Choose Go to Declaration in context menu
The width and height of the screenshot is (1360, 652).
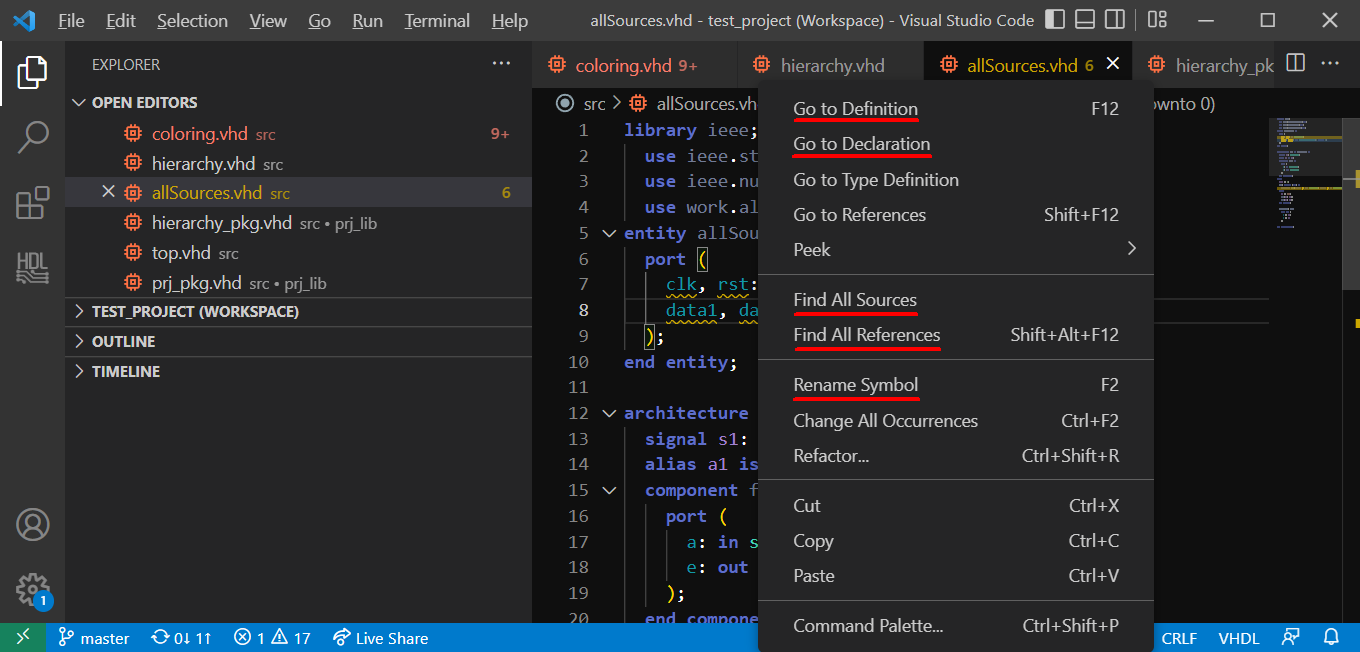click(956, 144)
